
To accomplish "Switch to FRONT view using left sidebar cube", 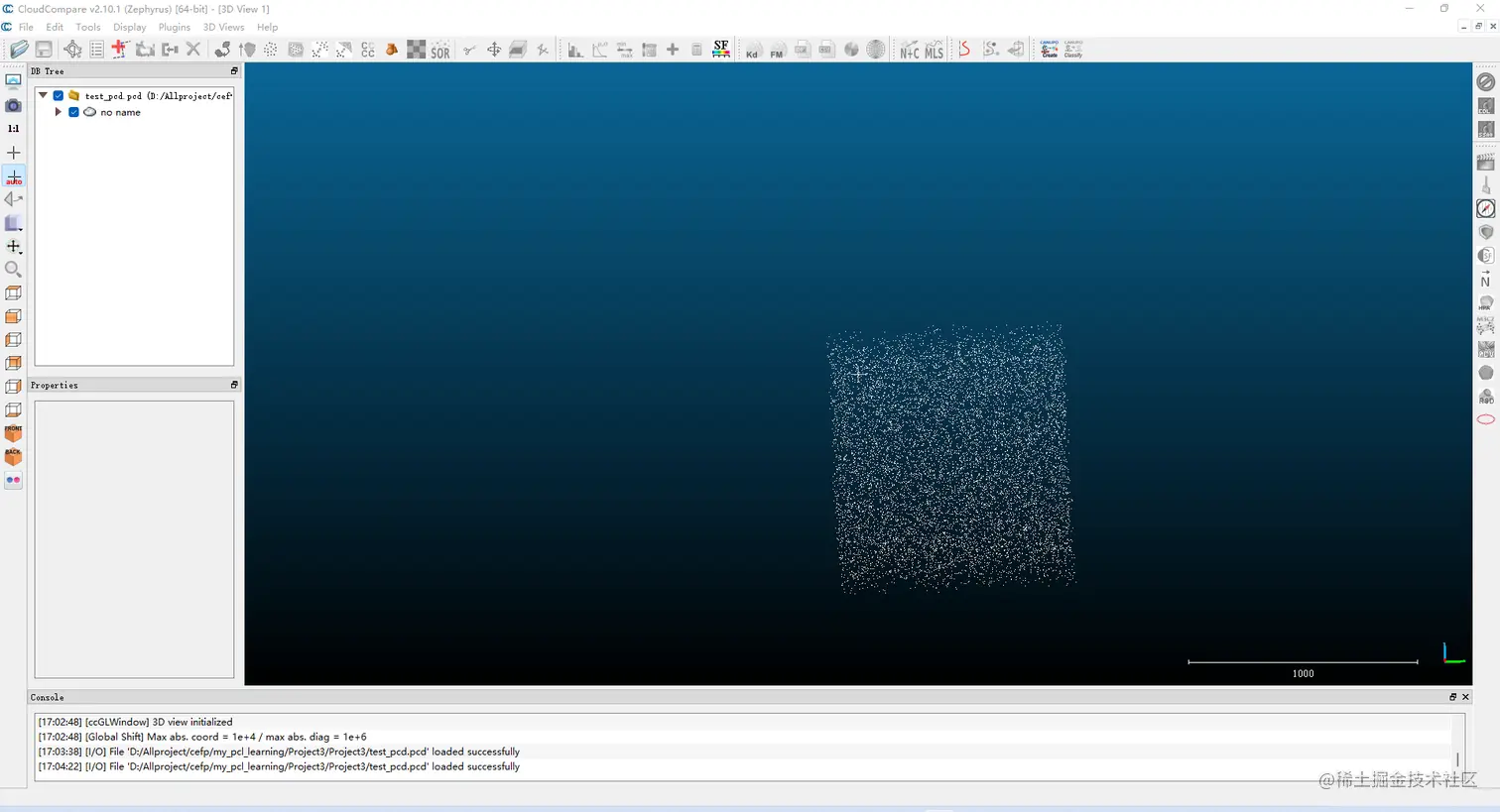I will click(x=13, y=432).
